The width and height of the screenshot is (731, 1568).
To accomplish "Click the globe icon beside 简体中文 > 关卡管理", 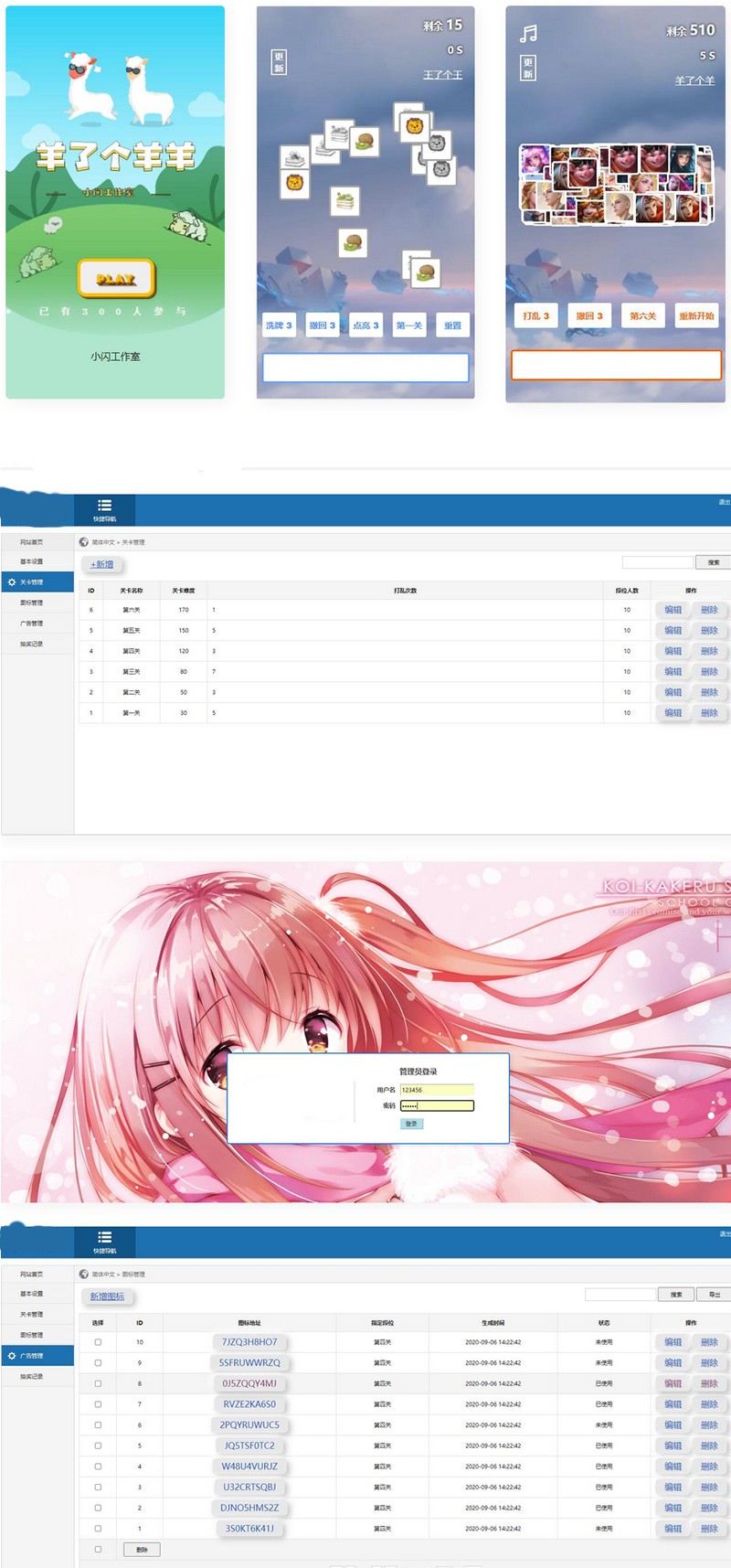I will 84,542.
